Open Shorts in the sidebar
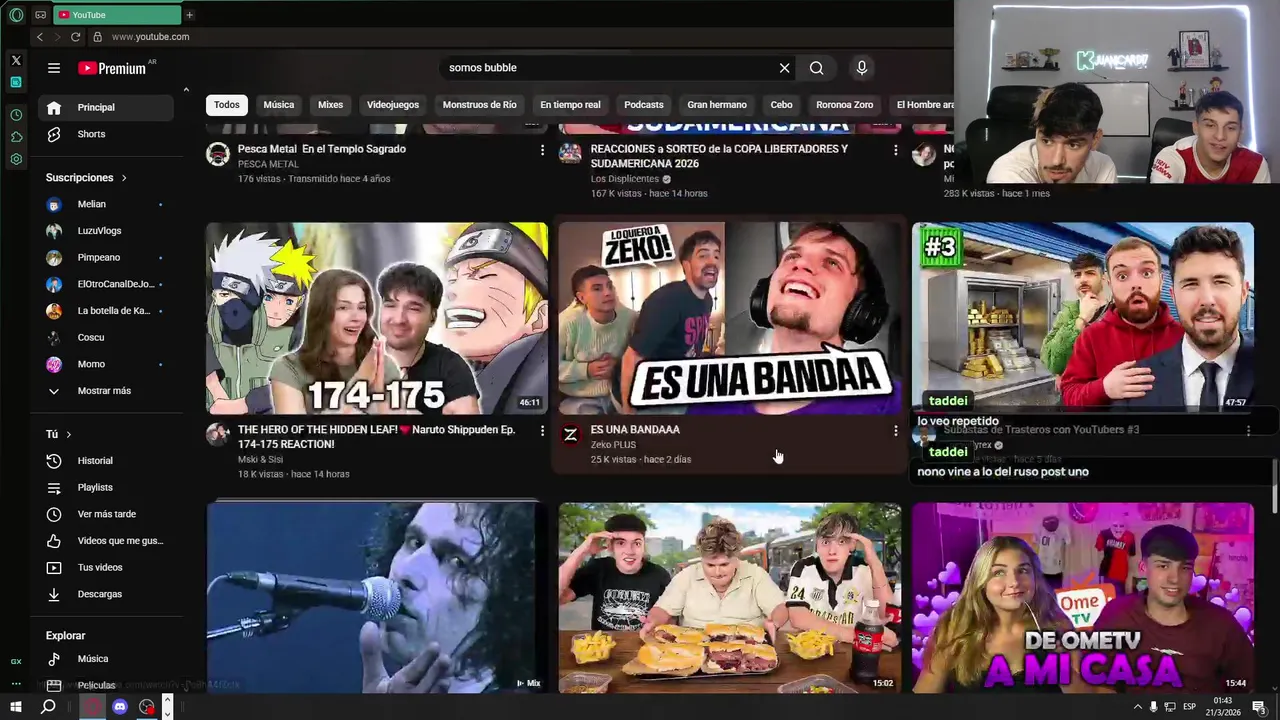The height and width of the screenshot is (720, 1280). pyautogui.click(x=106, y=134)
